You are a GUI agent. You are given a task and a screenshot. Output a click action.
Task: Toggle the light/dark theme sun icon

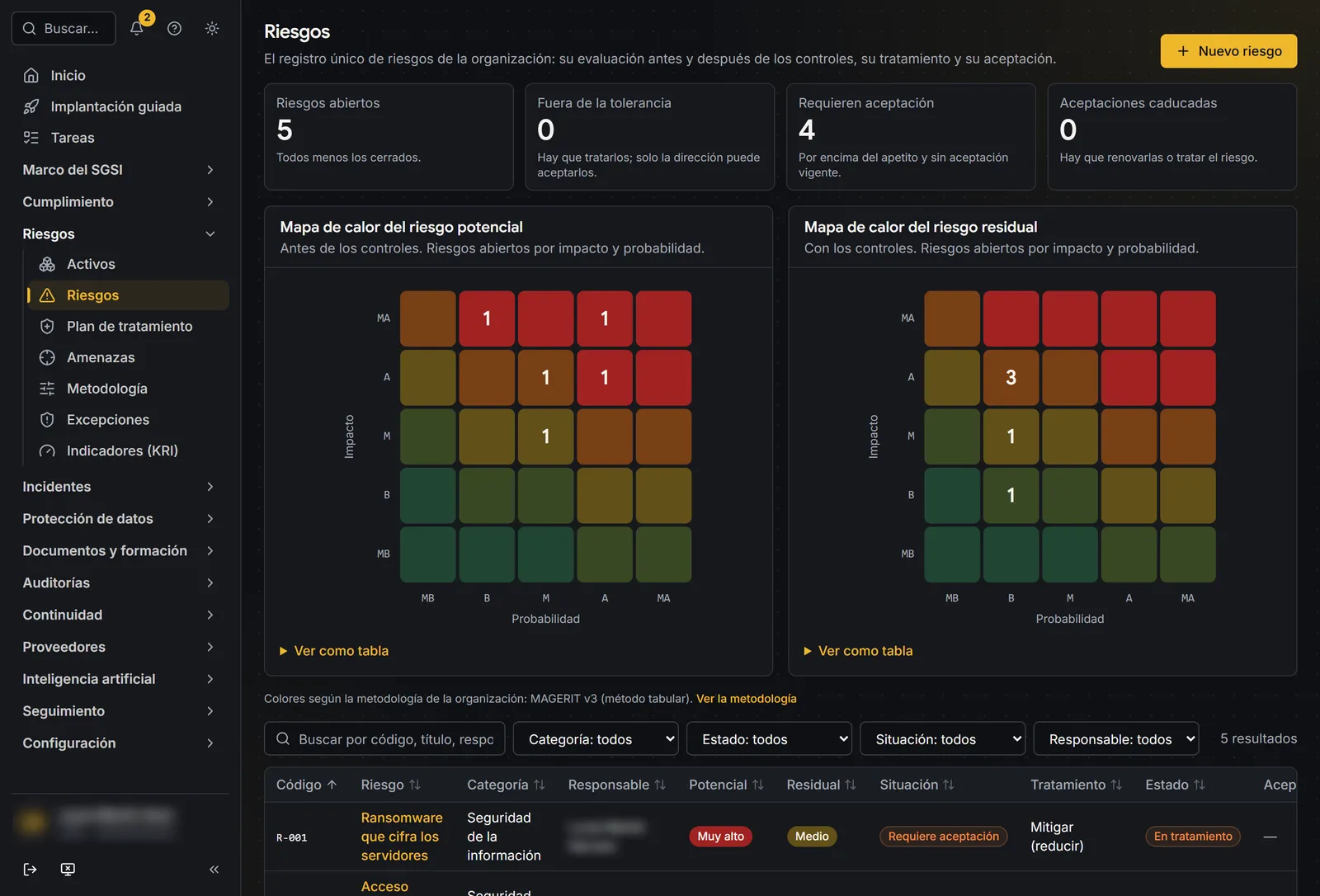212,28
